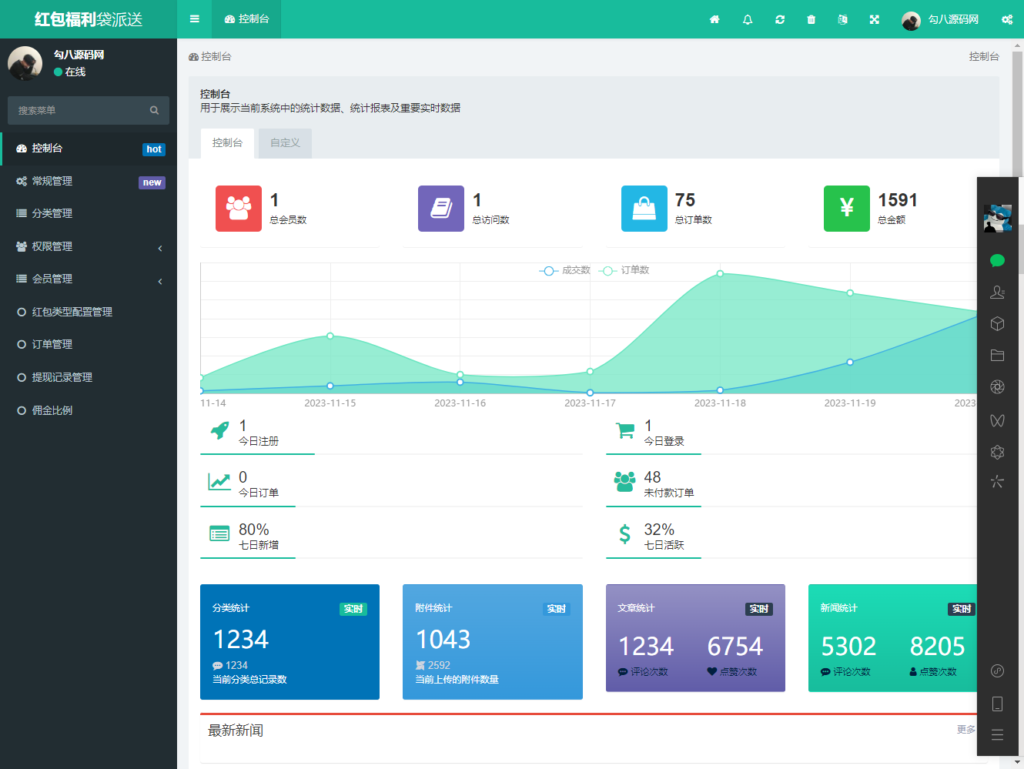The width and height of the screenshot is (1024, 769).
Task: Clear cache with the trash icon
Action: (x=811, y=19)
